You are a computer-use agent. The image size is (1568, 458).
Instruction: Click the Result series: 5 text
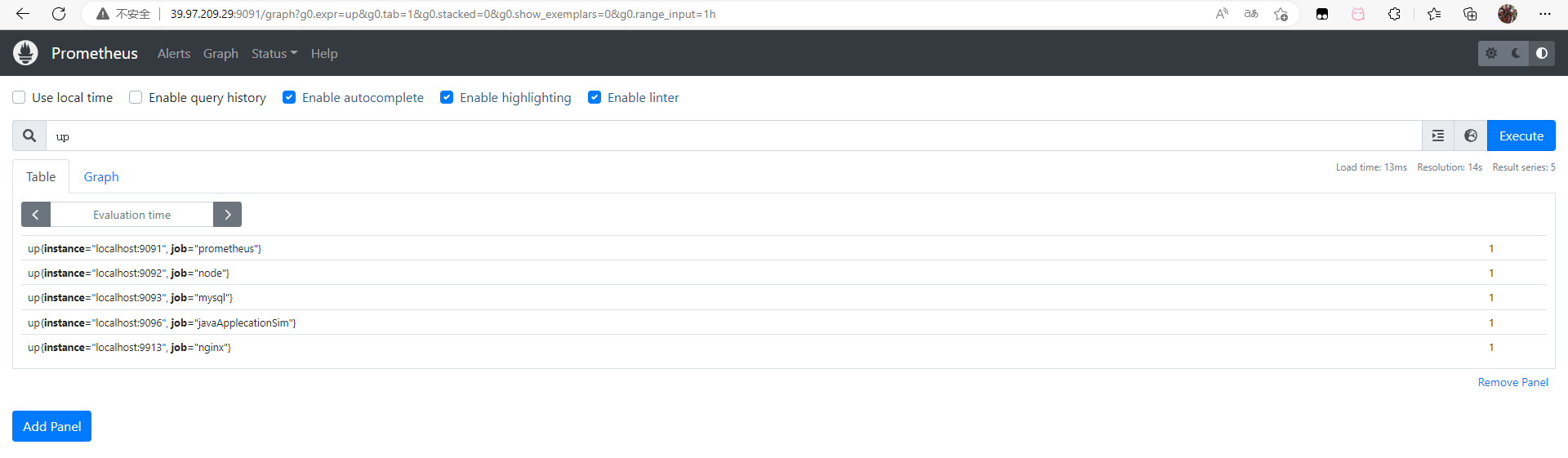pyautogui.click(x=1524, y=167)
